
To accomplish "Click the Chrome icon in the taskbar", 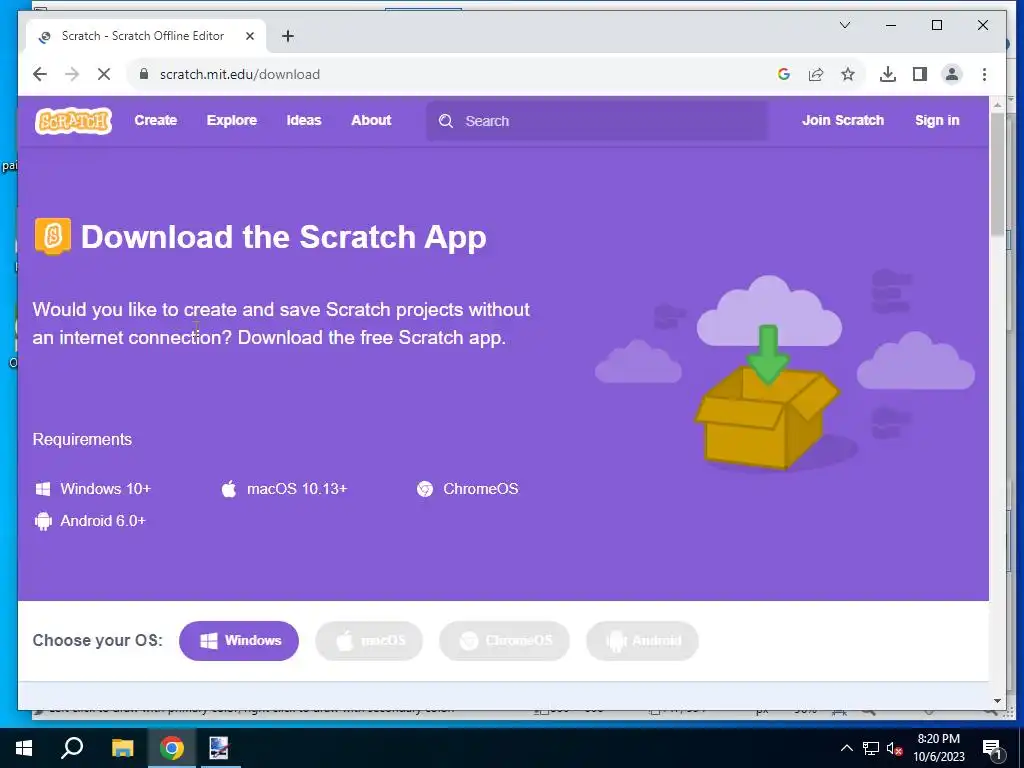I will coord(171,748).
